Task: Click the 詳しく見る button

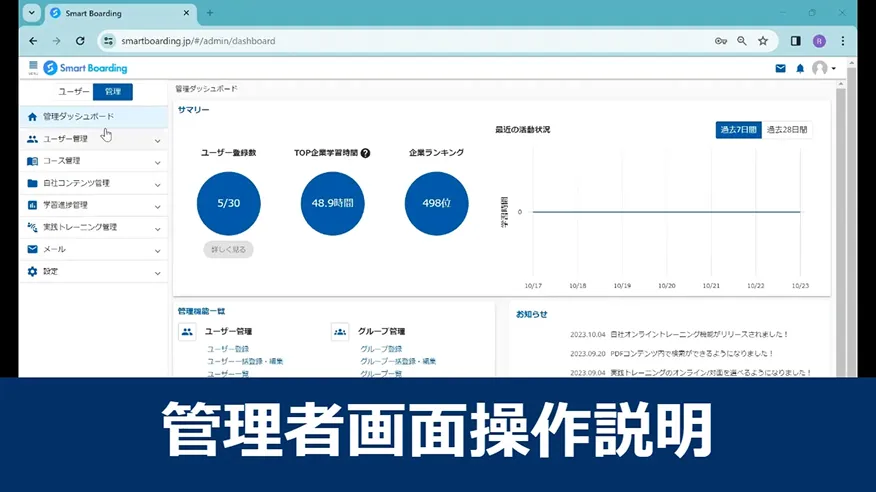Action: coord(228,249)
